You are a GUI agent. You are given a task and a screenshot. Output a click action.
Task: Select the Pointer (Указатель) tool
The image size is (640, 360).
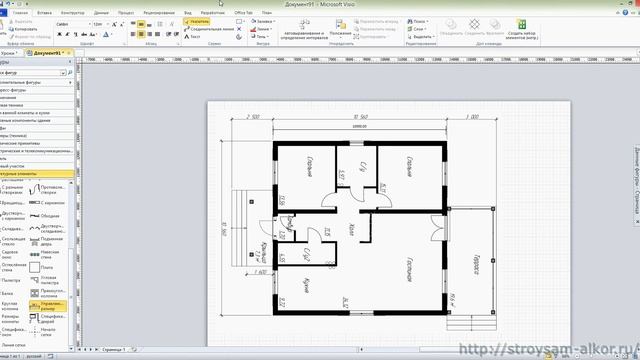(197, 22)
